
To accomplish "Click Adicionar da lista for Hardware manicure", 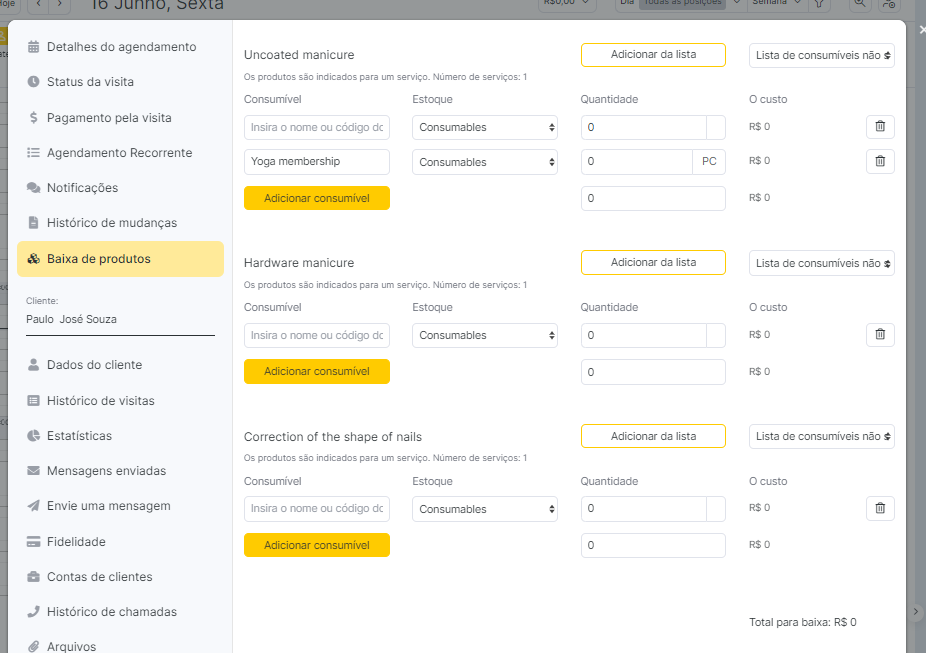I will pyautogui.click(x=653, y=262).
